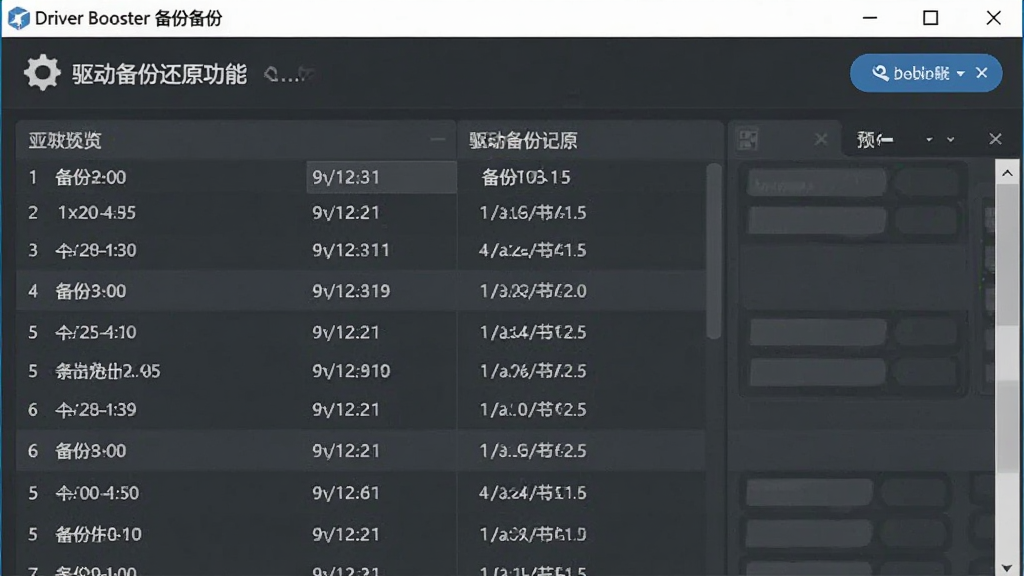Click the 9v/12:21 cell in row 备份8:00

pyautogui.click(x=345, y=451)
